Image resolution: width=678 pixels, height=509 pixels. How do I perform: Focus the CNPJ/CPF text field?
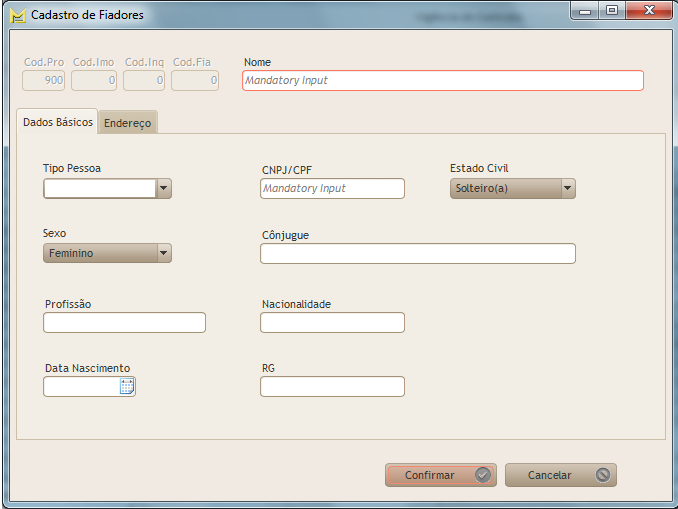click(332, 189)
